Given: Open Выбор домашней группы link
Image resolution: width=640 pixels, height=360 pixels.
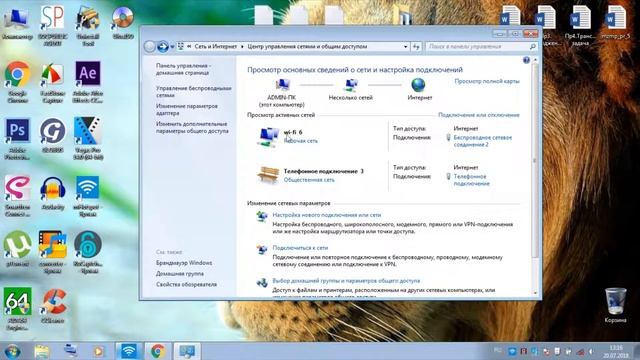Looking at the screenshot, I should click(346, 281).
